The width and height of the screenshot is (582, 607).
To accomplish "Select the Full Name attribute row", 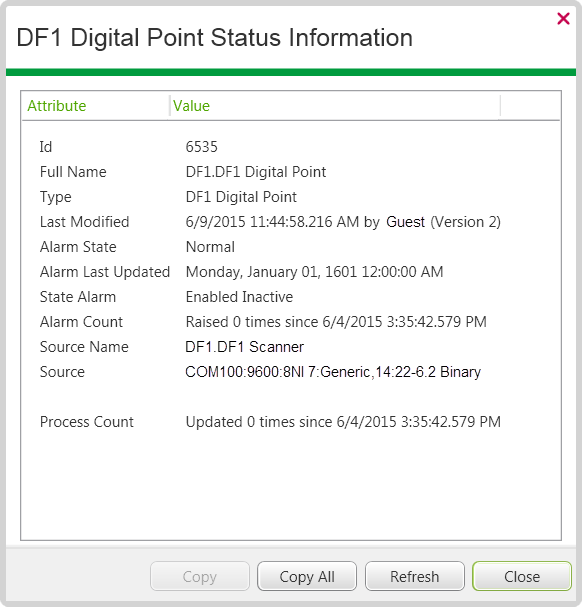I will 290,172.
